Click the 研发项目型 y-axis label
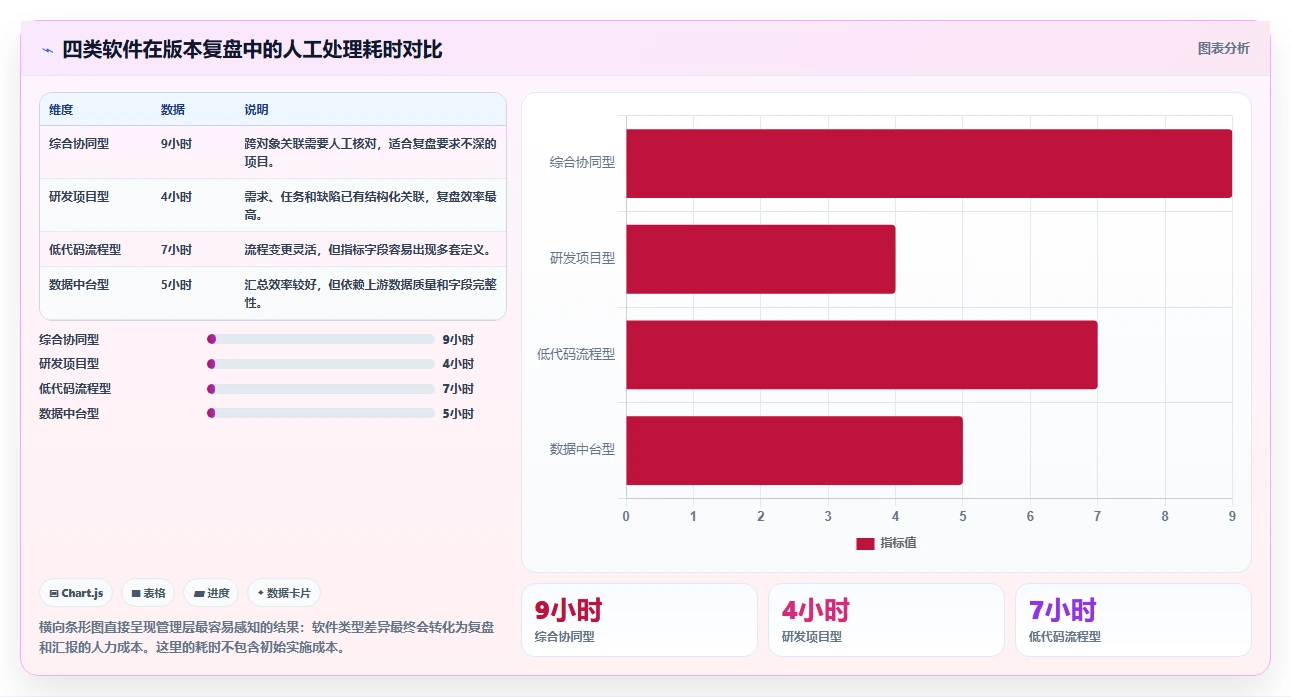The image size is (1291, 697). point(582,258)
